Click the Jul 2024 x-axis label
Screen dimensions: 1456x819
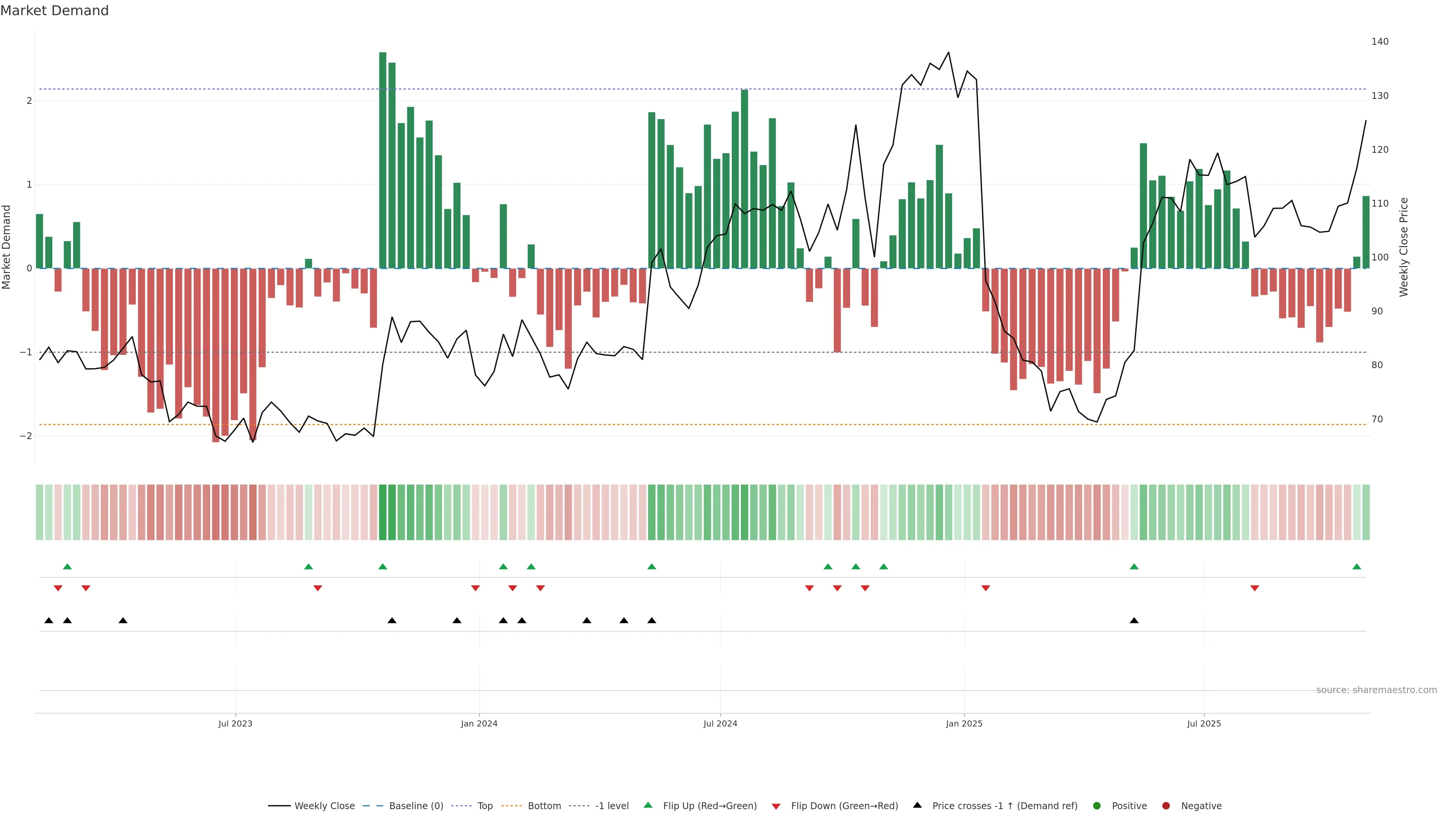tap(720, 724)
